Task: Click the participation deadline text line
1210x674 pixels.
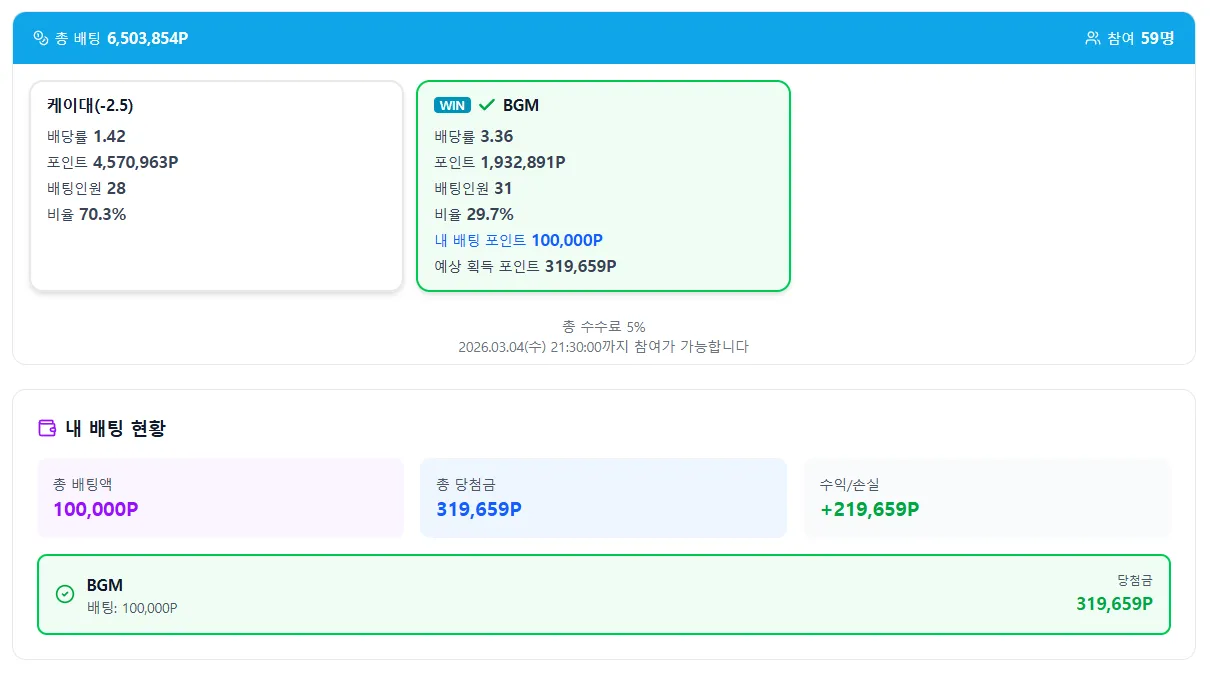Action: (x=604, y=346)
